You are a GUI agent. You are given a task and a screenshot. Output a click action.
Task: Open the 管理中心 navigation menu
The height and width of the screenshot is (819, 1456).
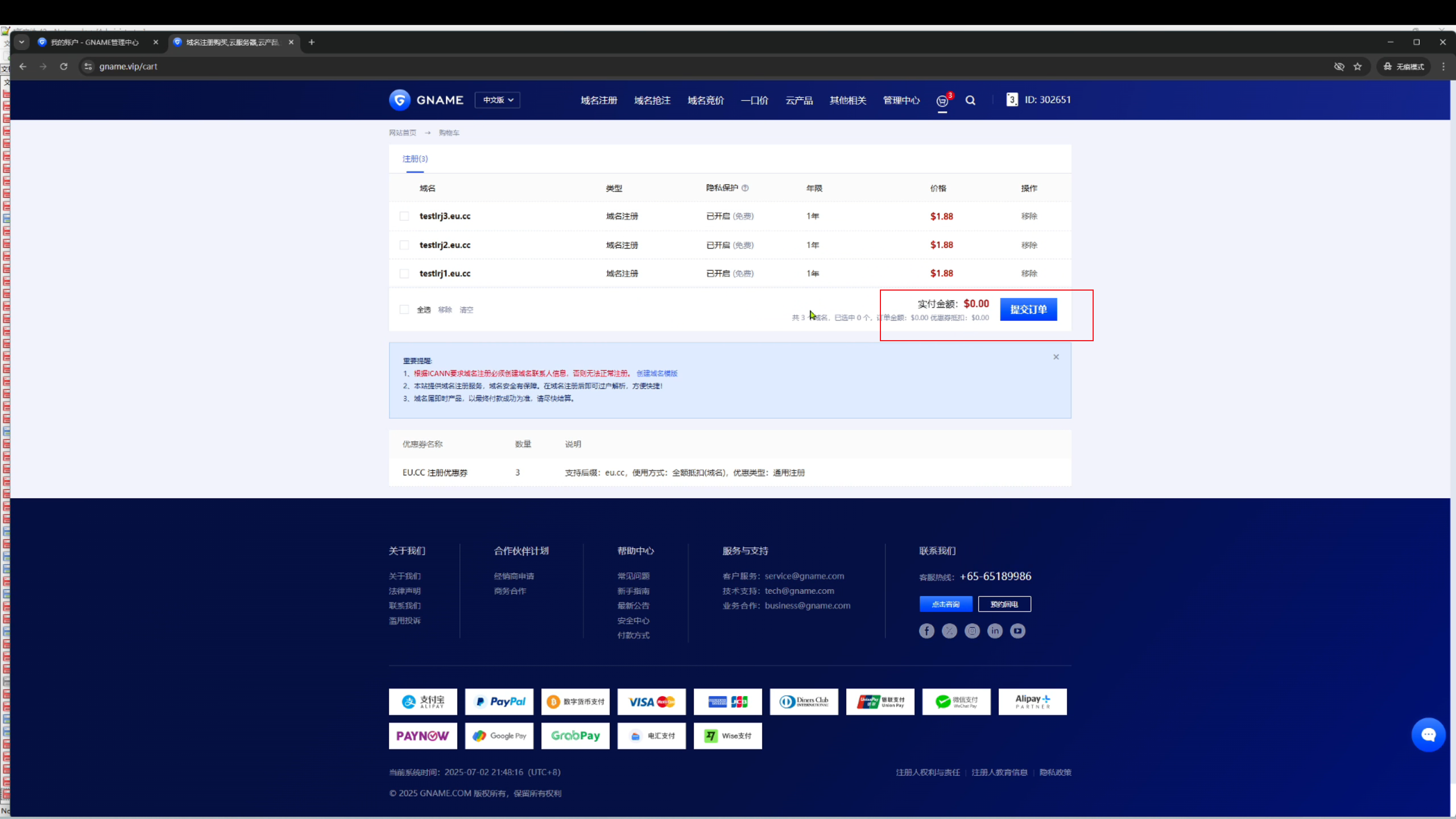point(901,101)
